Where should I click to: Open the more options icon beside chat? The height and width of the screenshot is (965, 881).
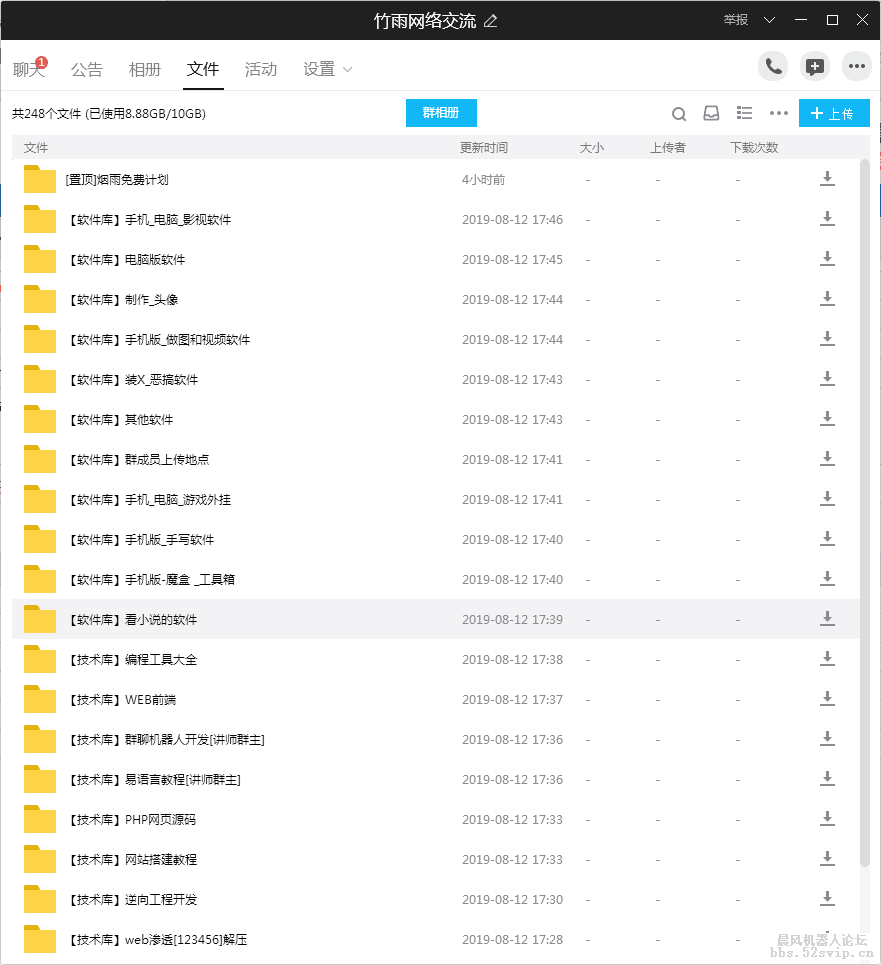click(857, 66)
